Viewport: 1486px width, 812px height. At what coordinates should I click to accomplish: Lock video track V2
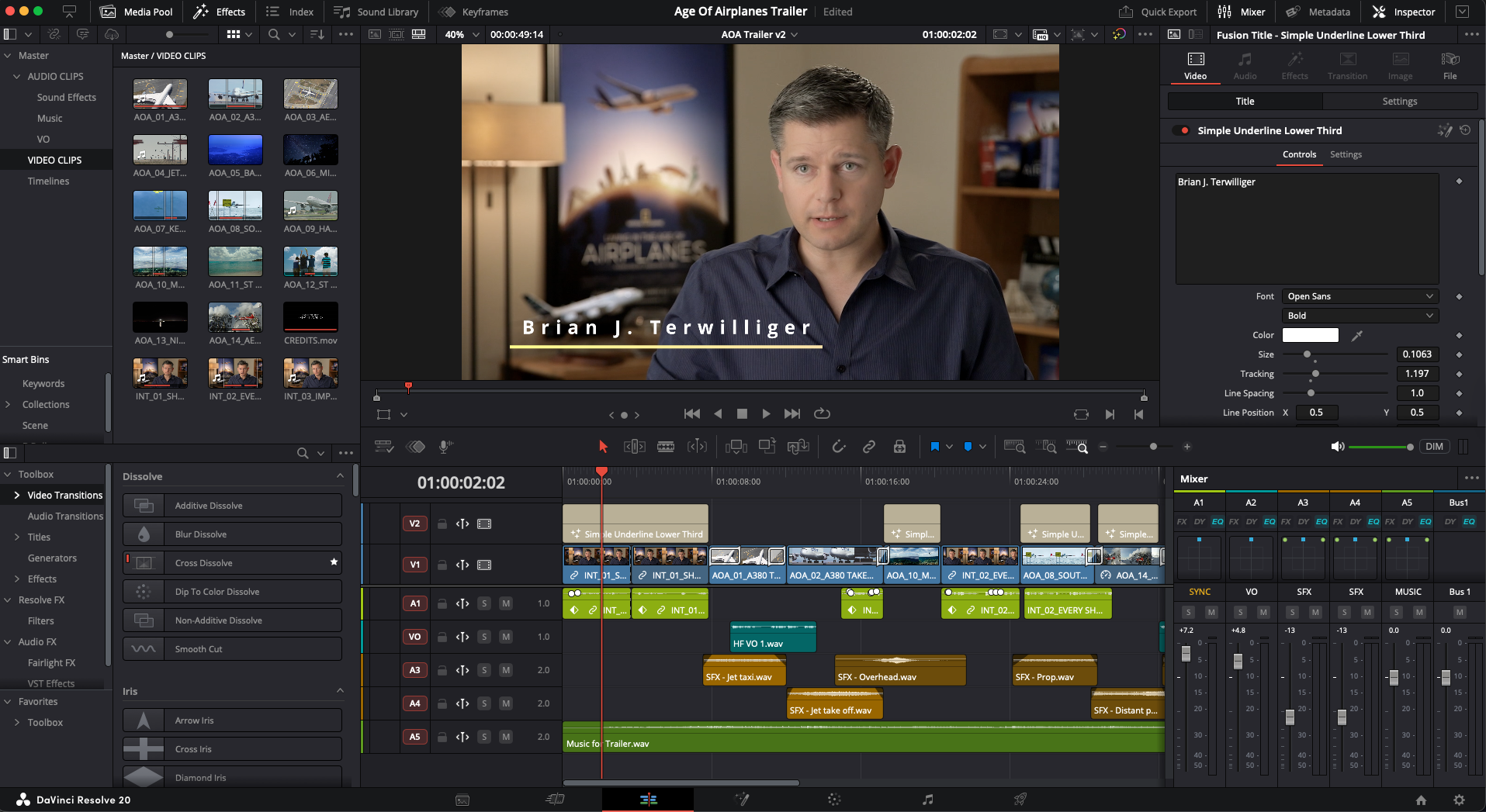442,523
